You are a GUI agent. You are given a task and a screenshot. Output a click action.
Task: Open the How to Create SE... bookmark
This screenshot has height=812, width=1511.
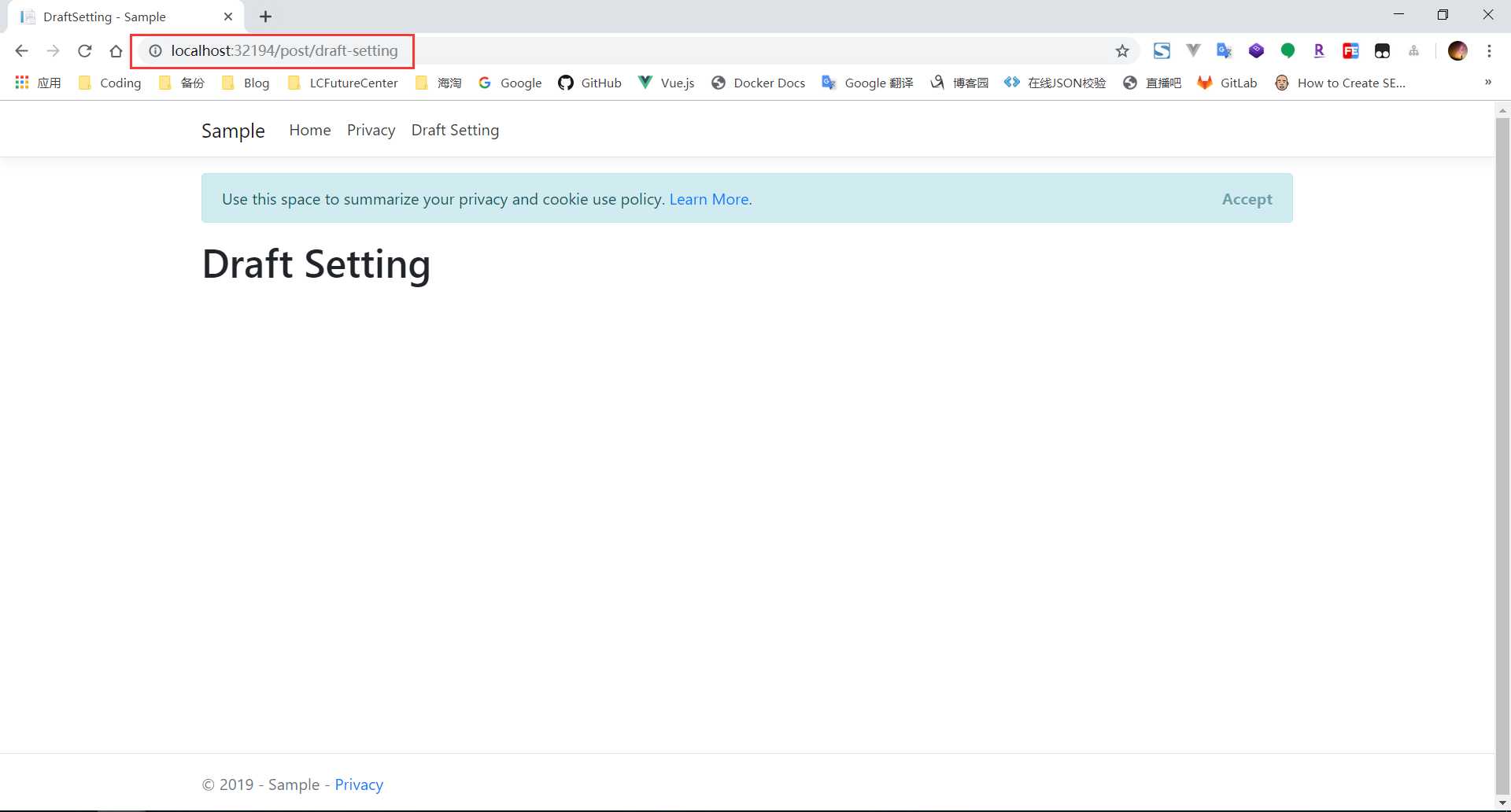point(1339,83)
